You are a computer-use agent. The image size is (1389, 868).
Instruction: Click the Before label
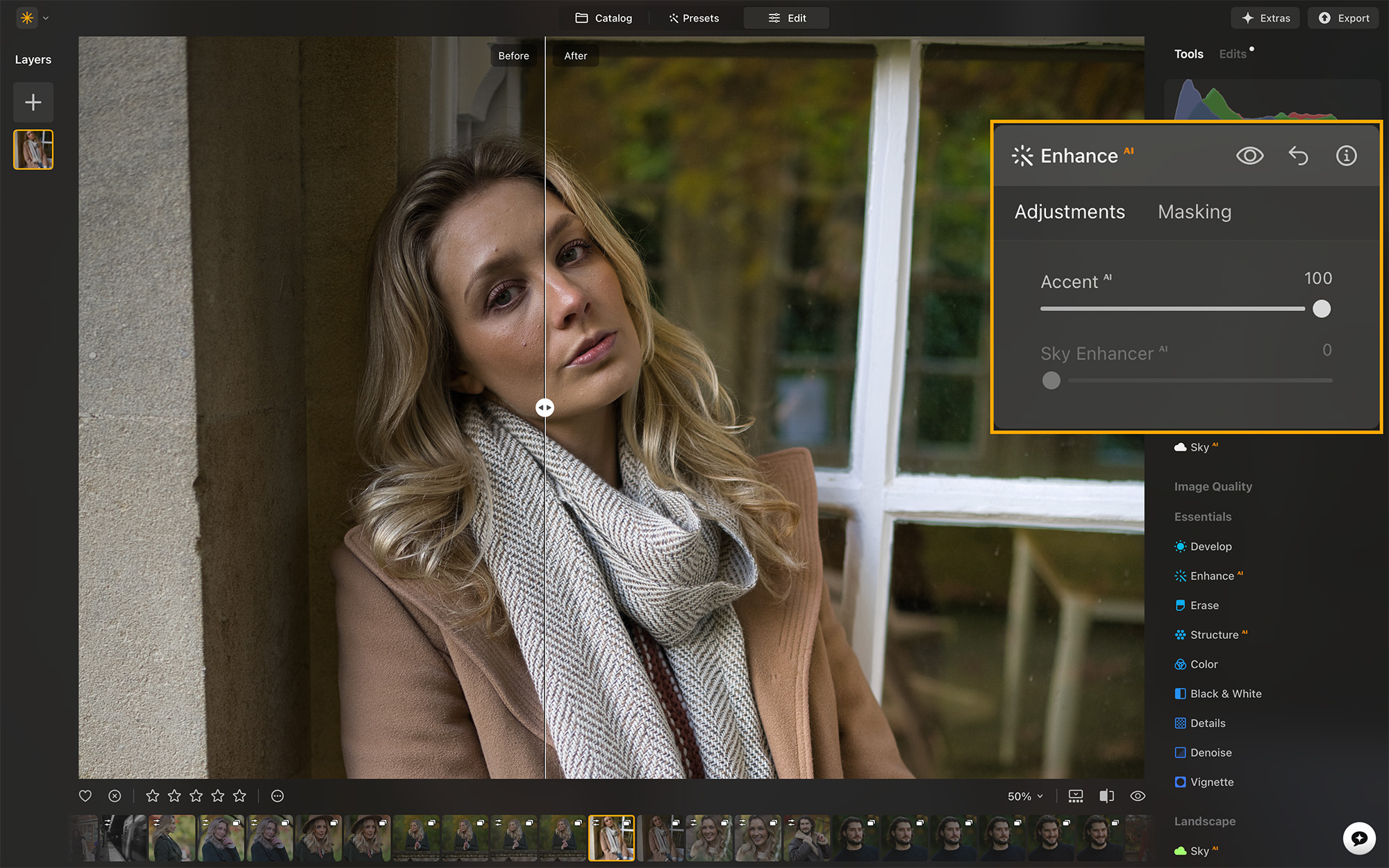tap(513, 56)
